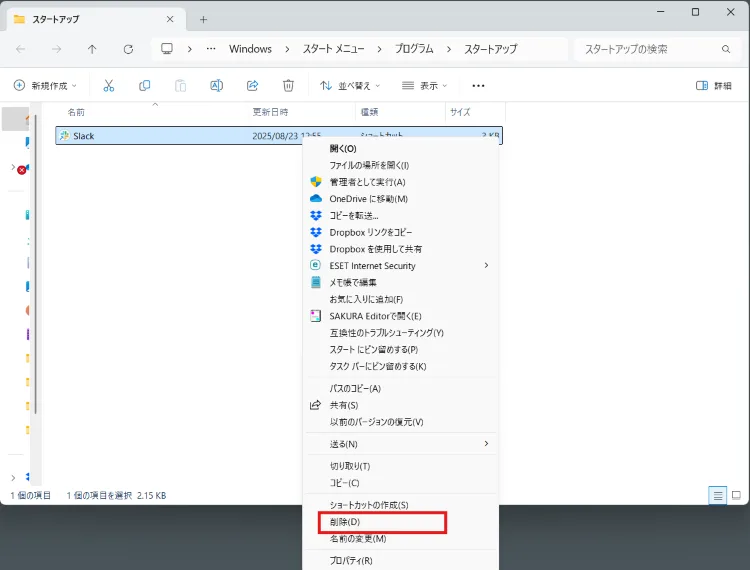This screenshot has width=750, height=570.
Task: Click the cut (scissors) toolbar icon
Action: (x=109, y=86)
